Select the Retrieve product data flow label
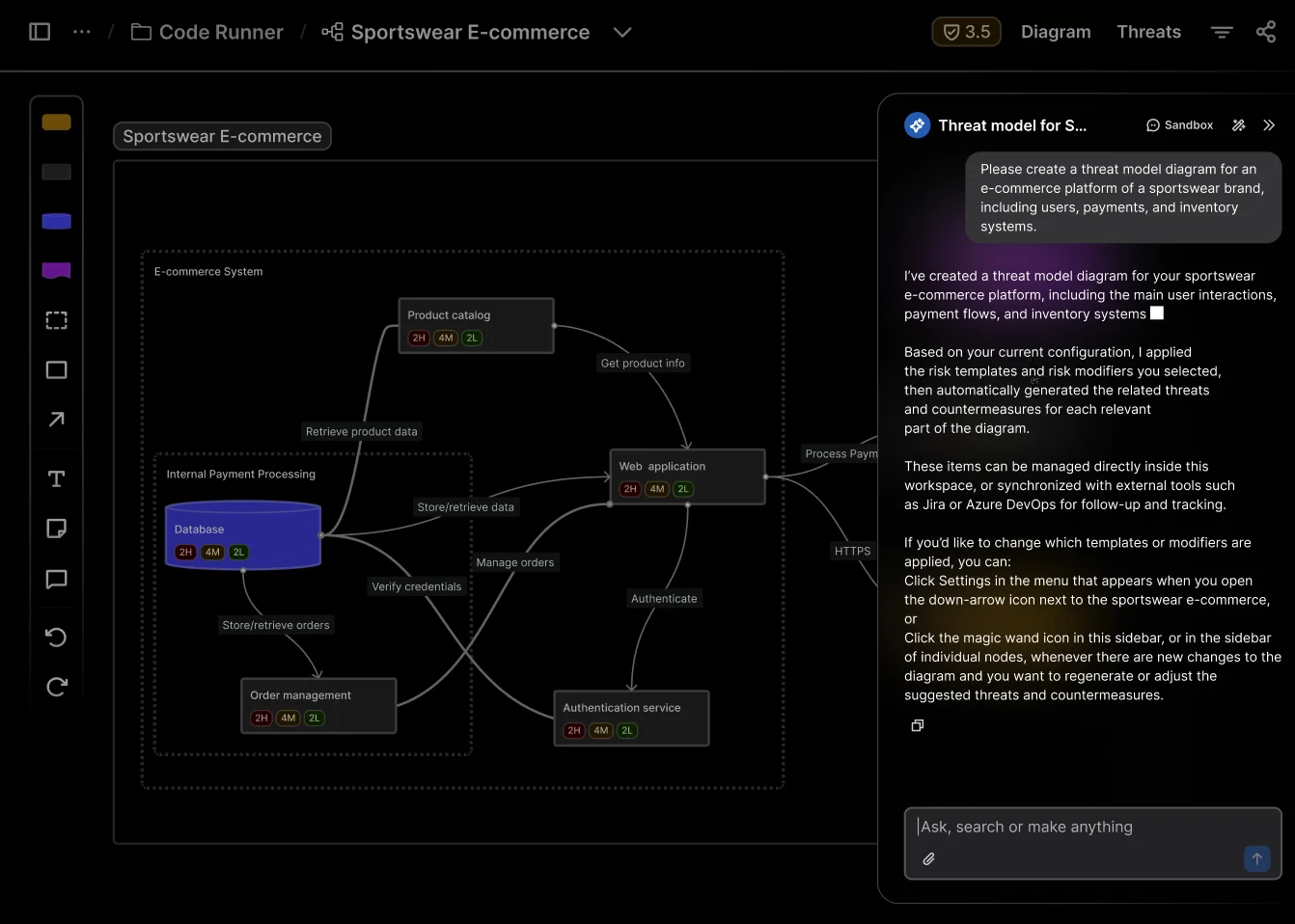This screenshot has width=1295, height=924. (x=362, y=432)
